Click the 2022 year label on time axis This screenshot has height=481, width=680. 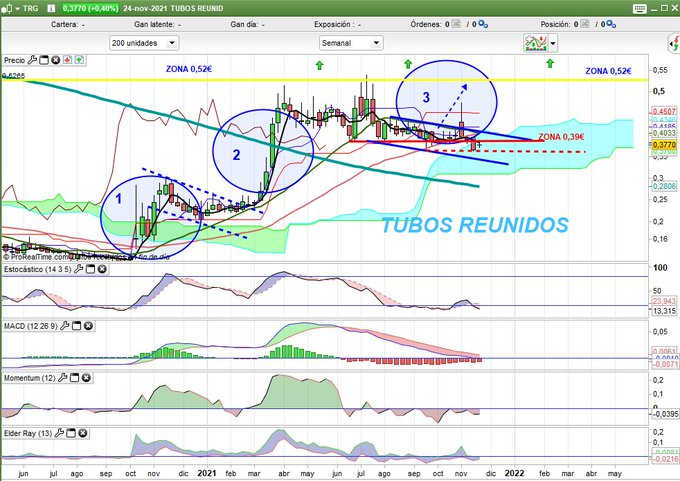coord(514,473)
